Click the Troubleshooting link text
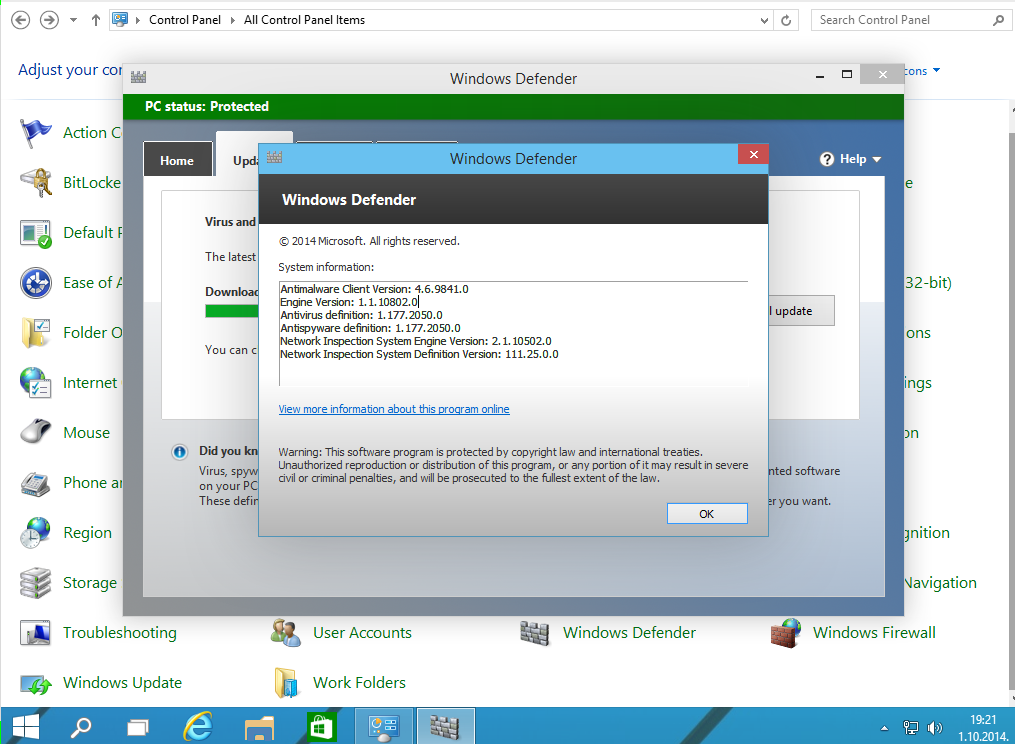 click(x=120, y=633)
